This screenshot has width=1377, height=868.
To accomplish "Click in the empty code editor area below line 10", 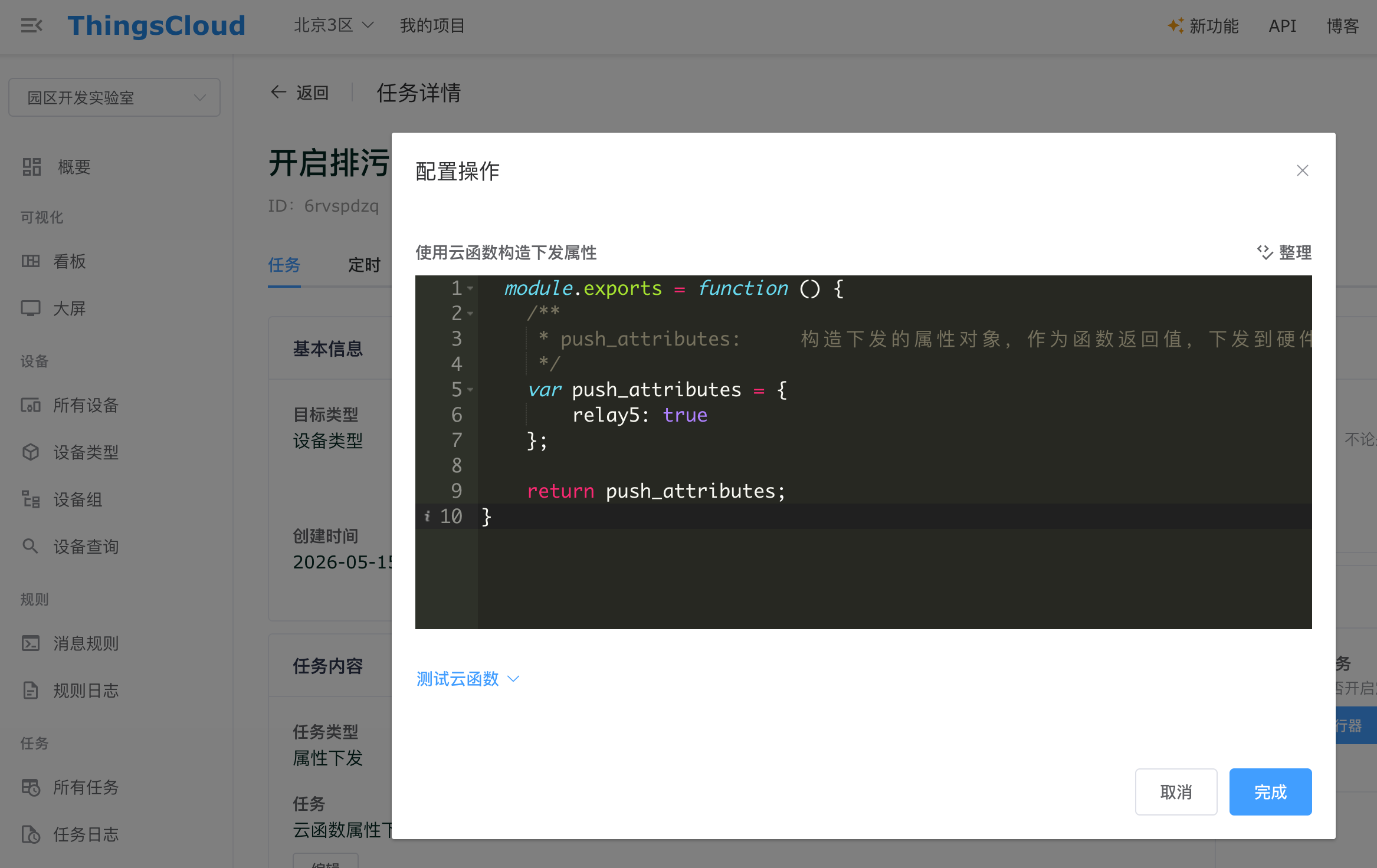I will coord(894,579).
